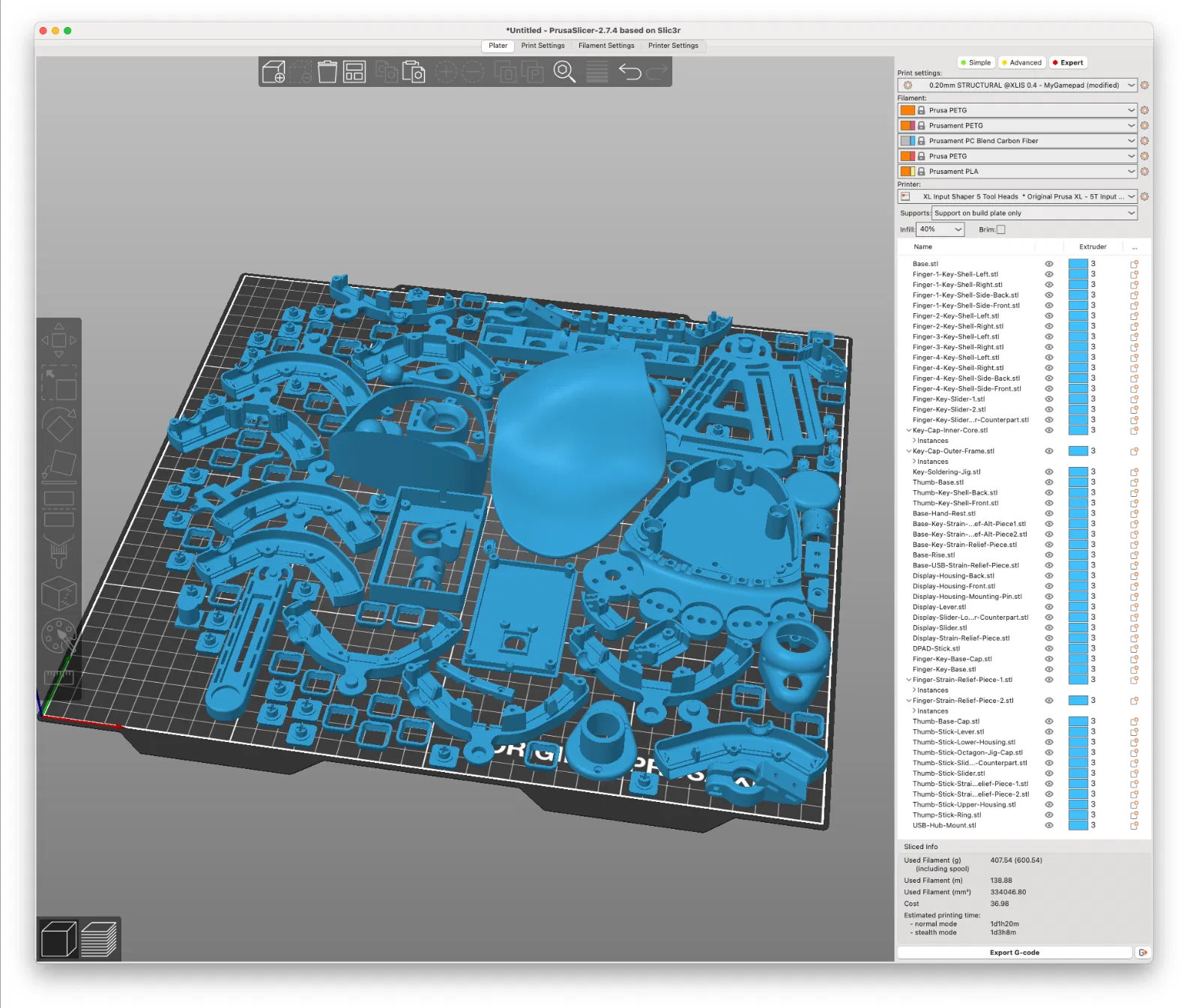The height and width of the screenshot is (1008, 1187).
Task: Select the Rotate gizmo tool
Action: 58,425
